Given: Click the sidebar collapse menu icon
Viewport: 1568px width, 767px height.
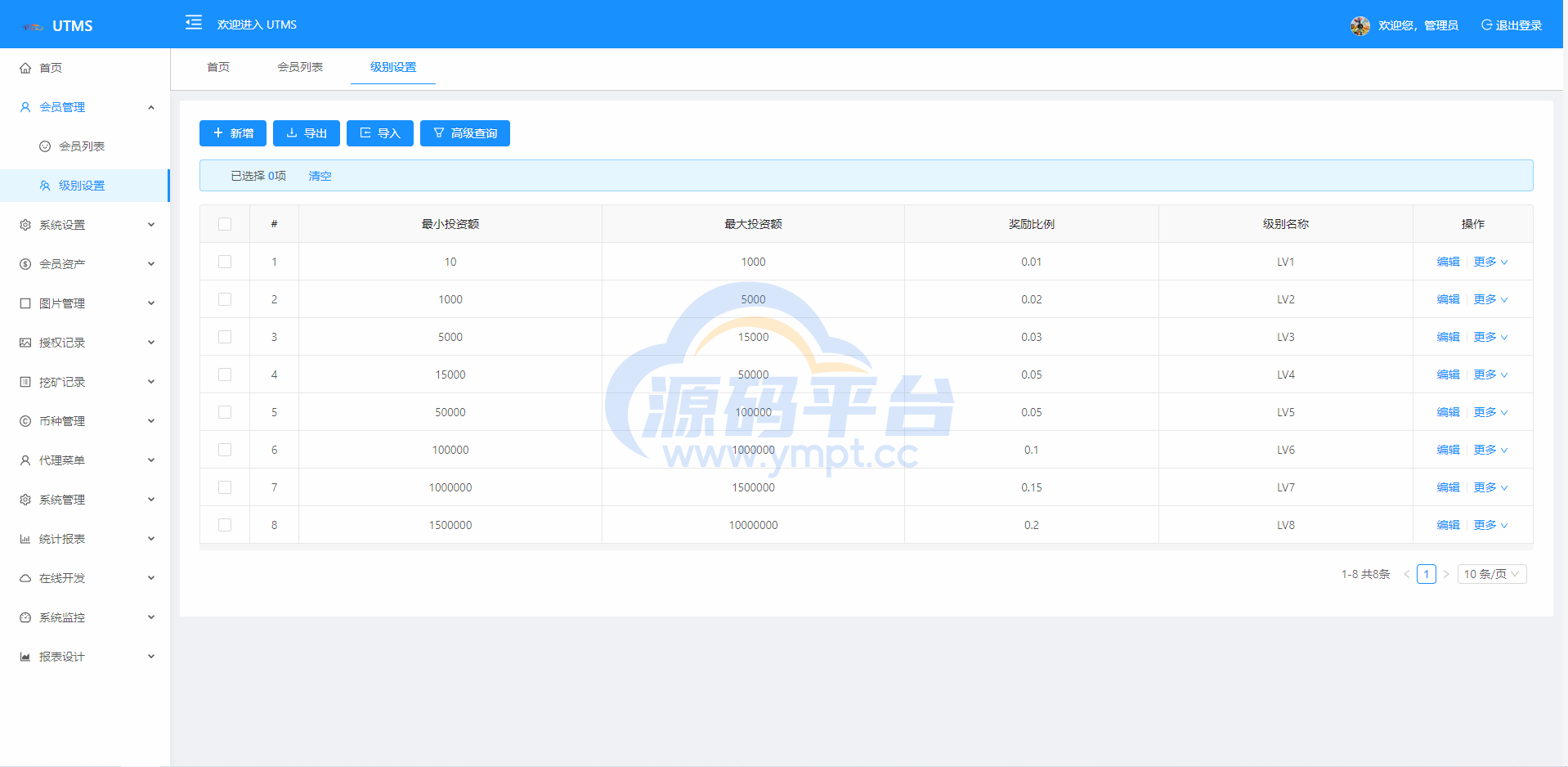Looking at the screenshot, I should (x=194, y=23).
